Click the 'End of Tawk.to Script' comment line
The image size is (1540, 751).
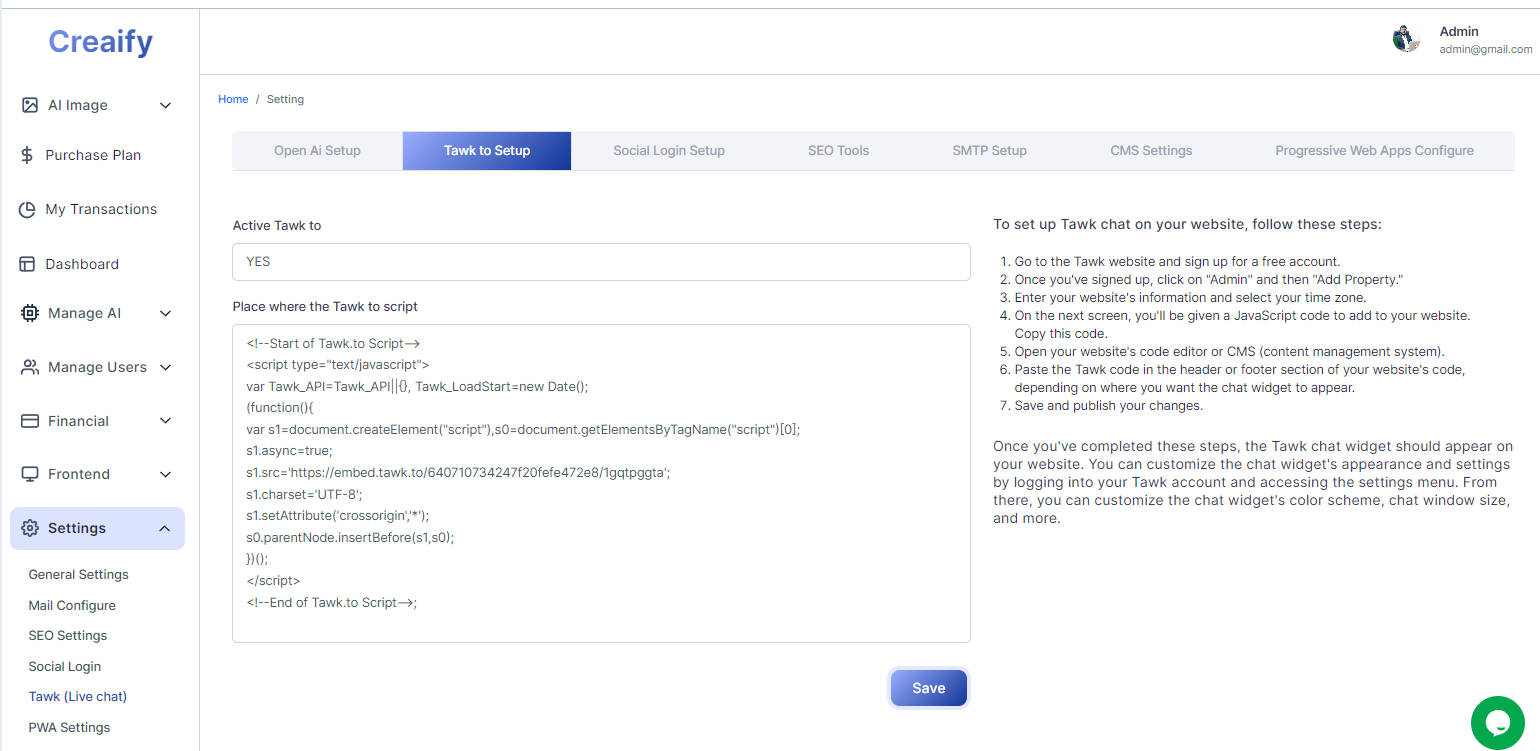[331, 603]
